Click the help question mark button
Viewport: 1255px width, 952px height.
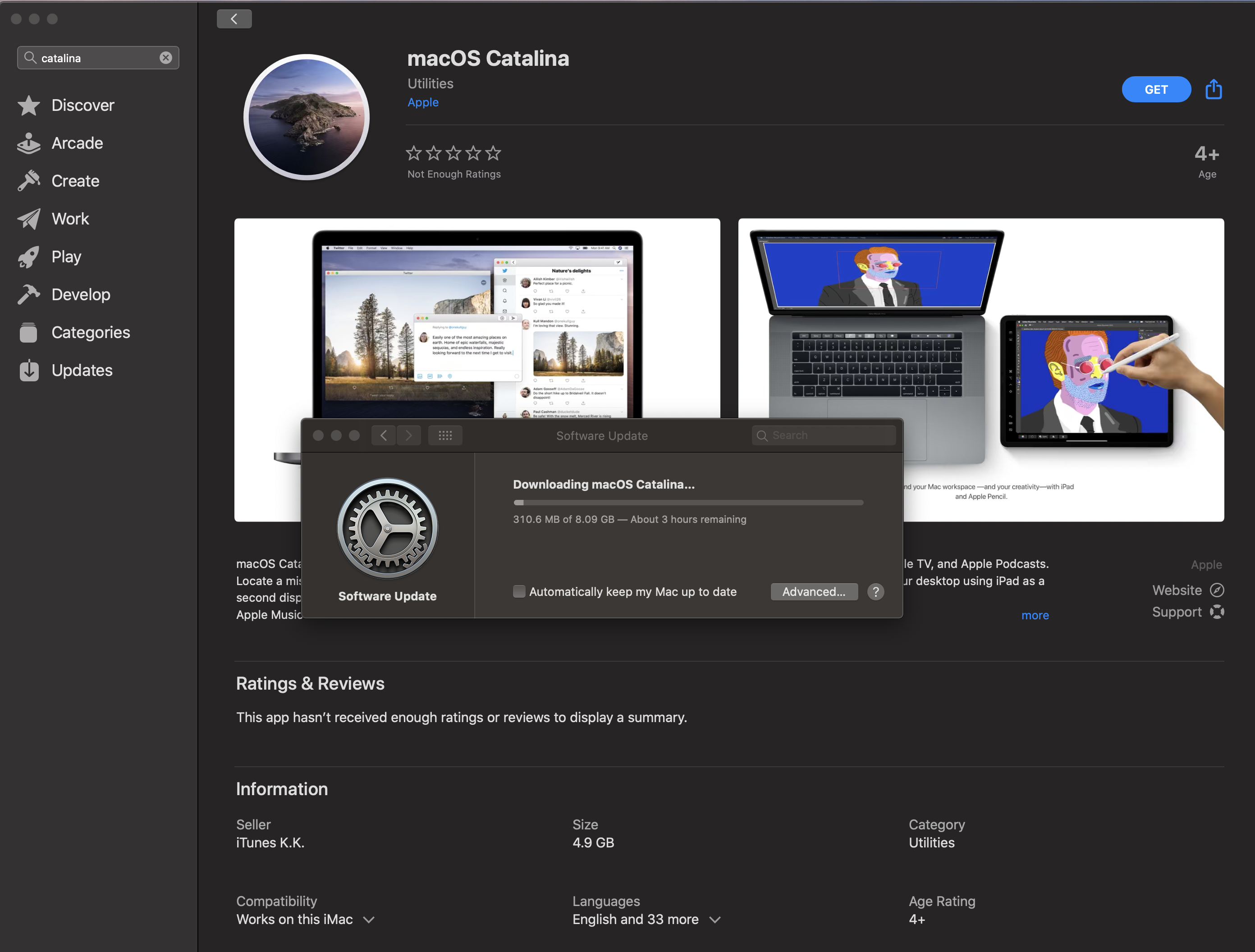pos(875,592)
